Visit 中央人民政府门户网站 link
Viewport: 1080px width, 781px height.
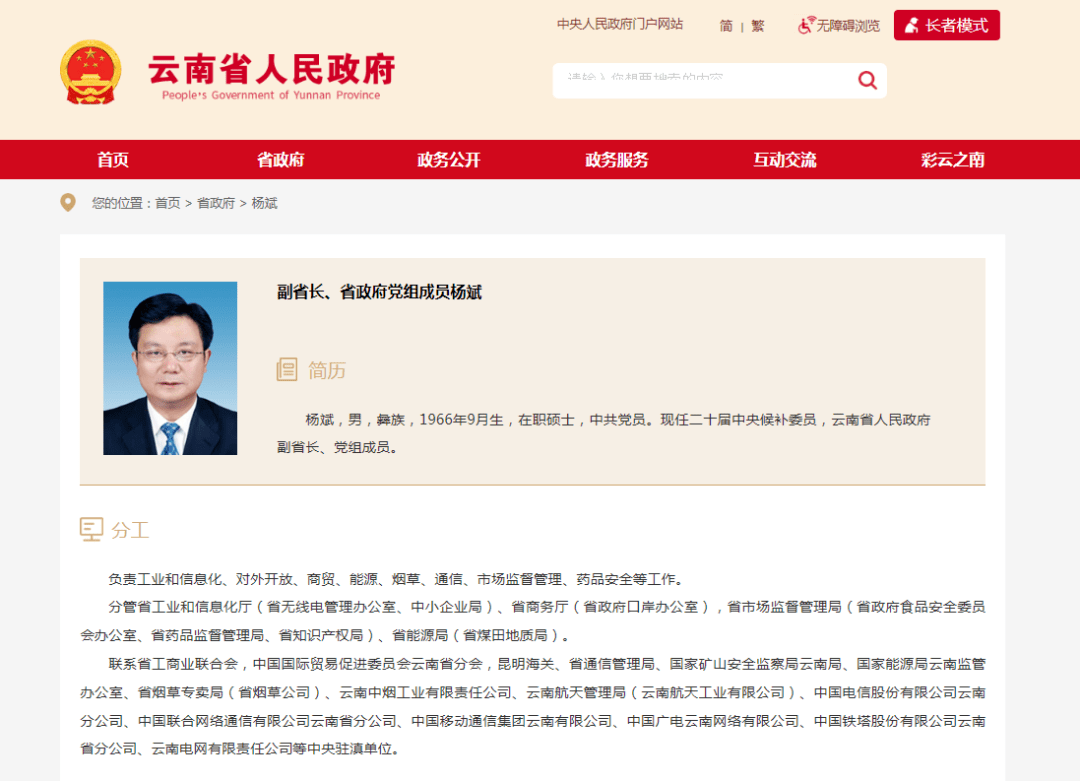click(620, 24)
